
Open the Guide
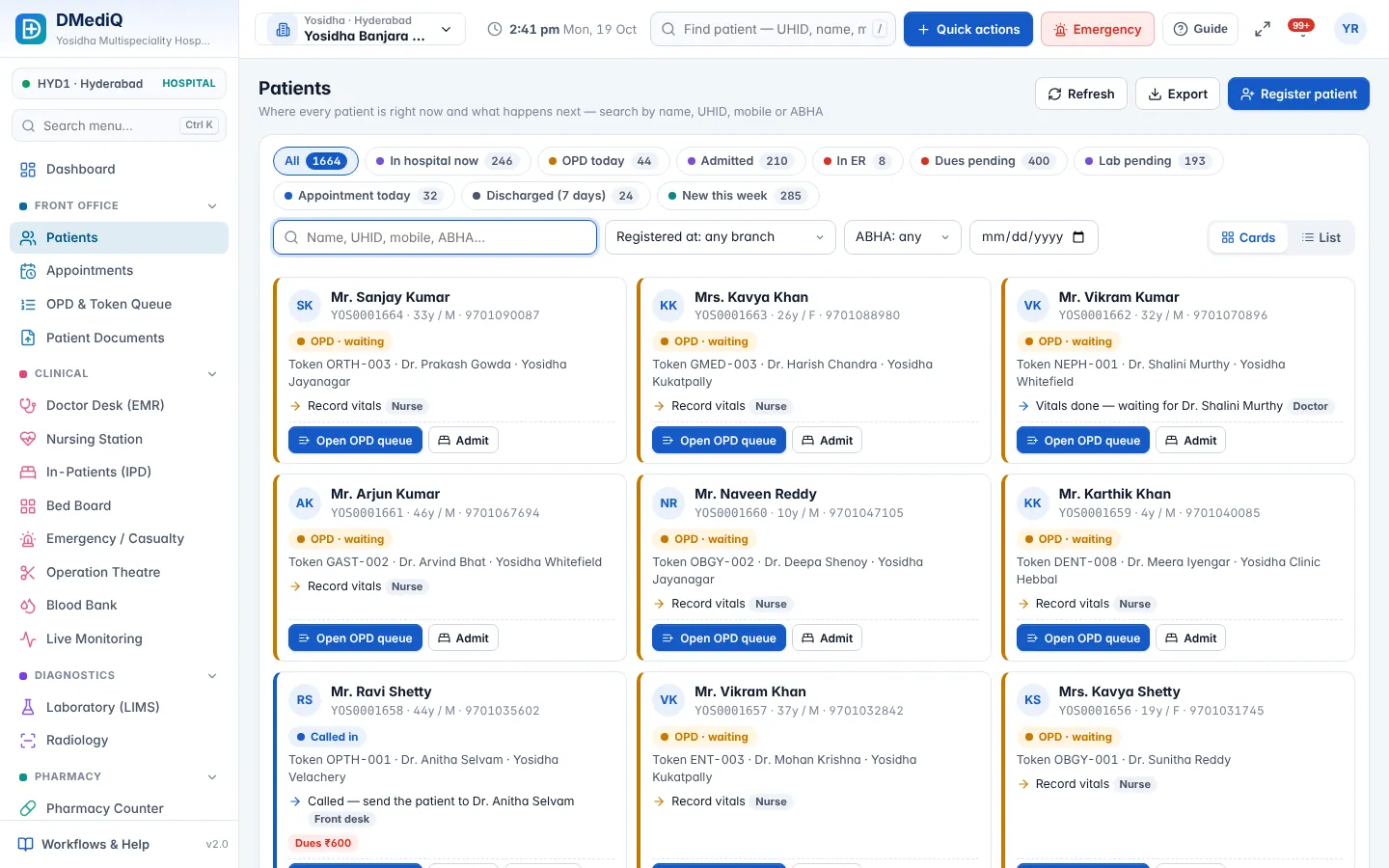(1201, 29)
